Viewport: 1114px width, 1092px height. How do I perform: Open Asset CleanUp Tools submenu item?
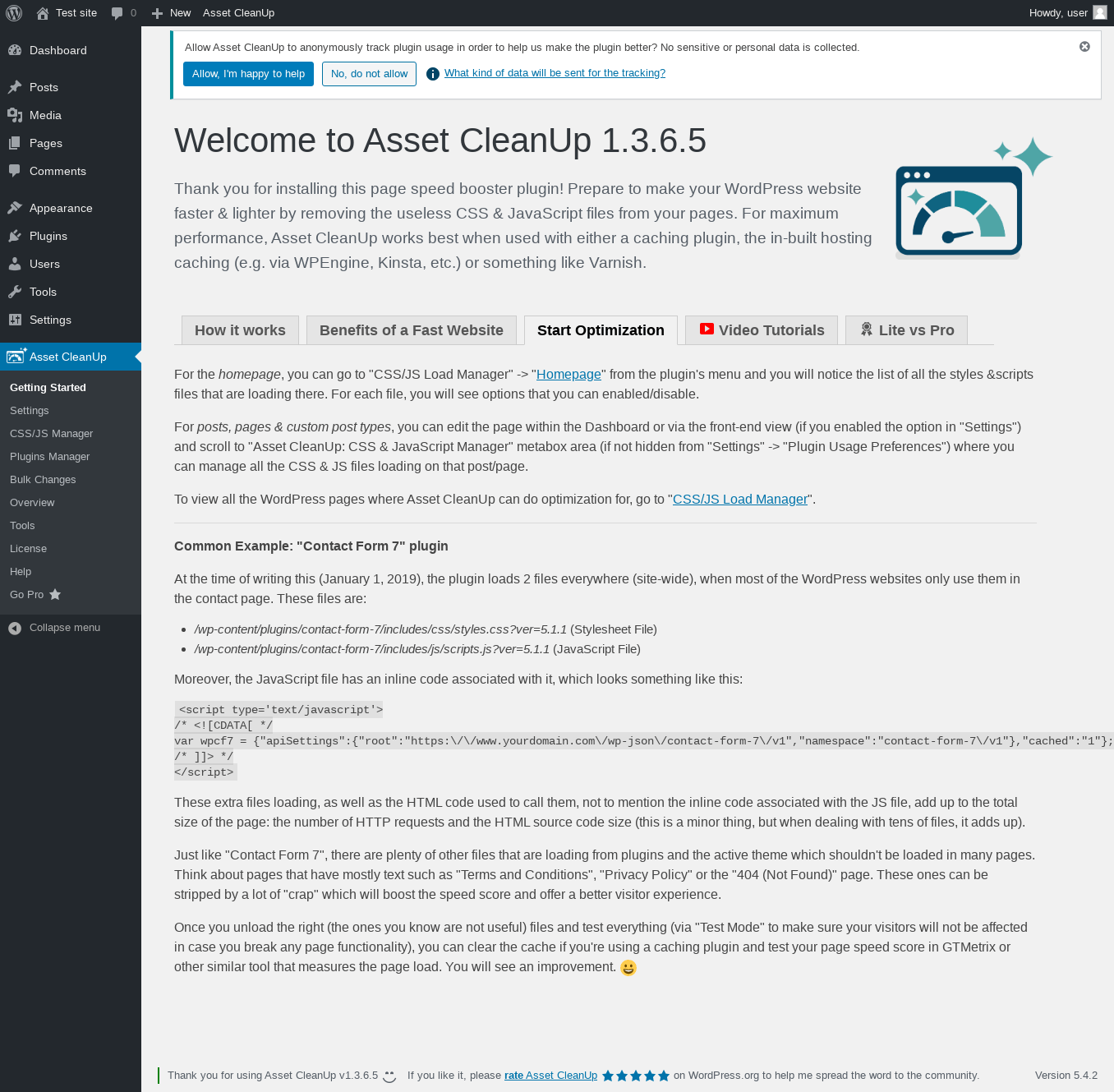click(x=22, y=526)
